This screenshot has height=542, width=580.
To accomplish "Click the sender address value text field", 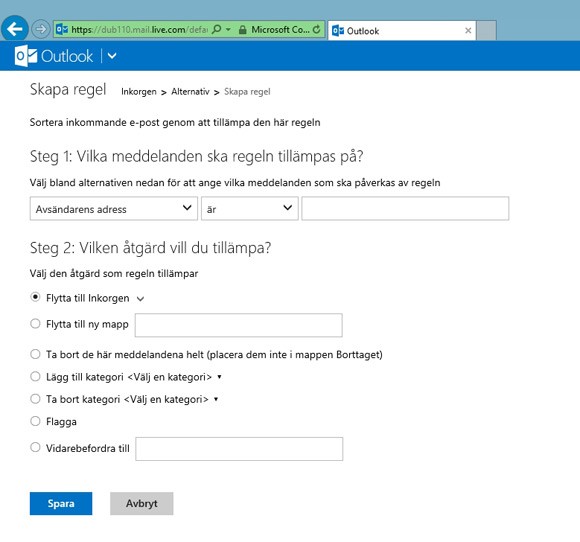I will [x=405, y=209].
